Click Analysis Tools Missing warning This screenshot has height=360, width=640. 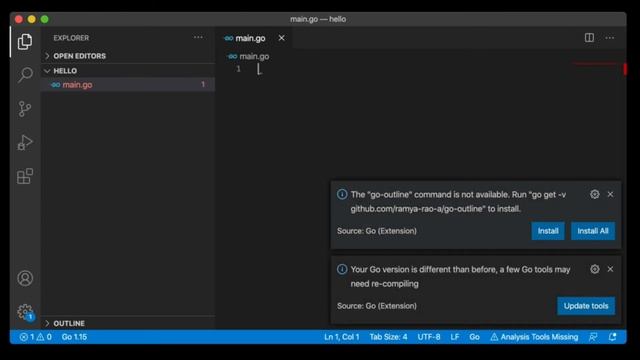(534, 337)
